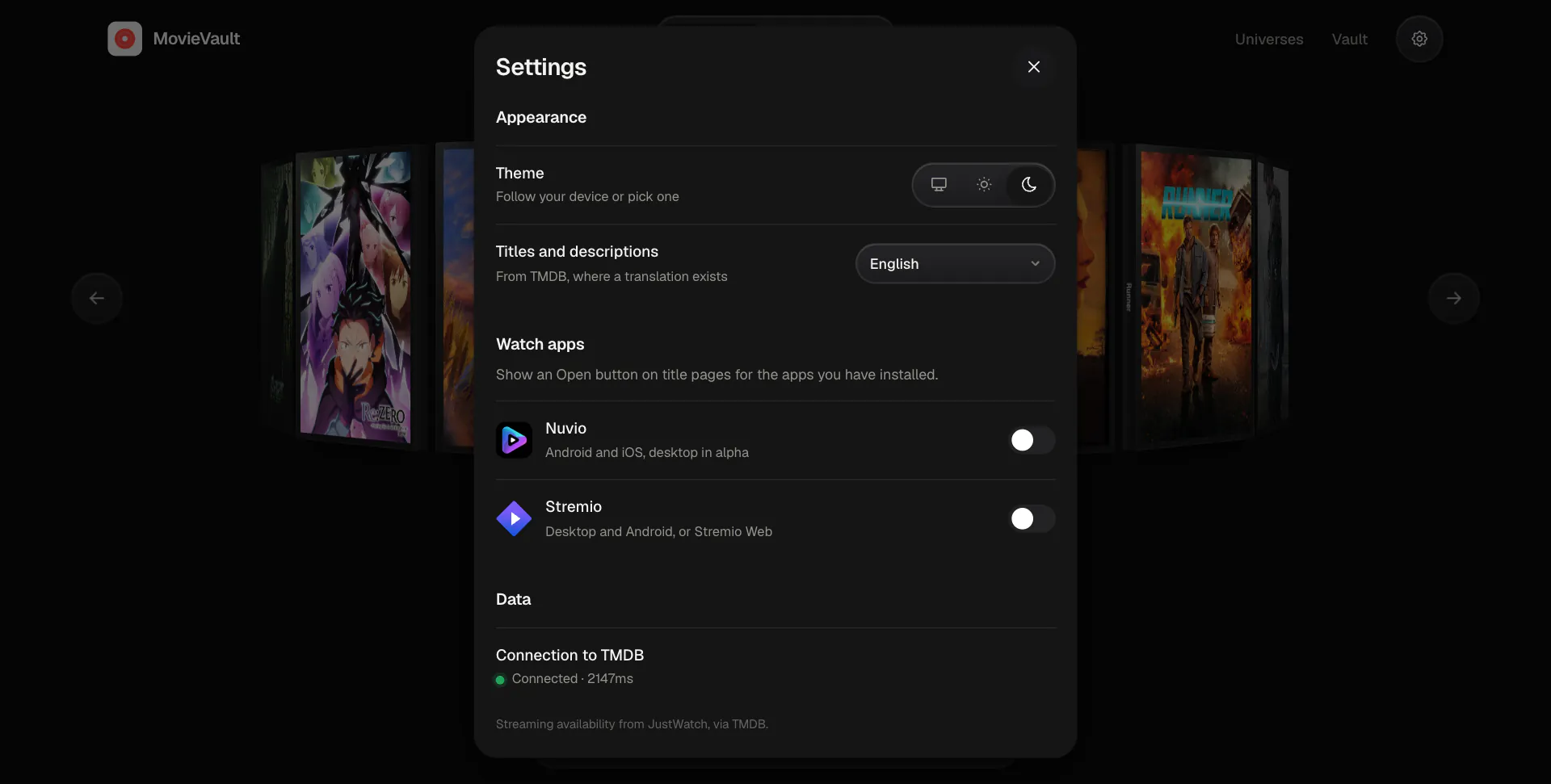Click the Appearance heading
Viewport: 1551px width, 784px height.
[541, 118]
